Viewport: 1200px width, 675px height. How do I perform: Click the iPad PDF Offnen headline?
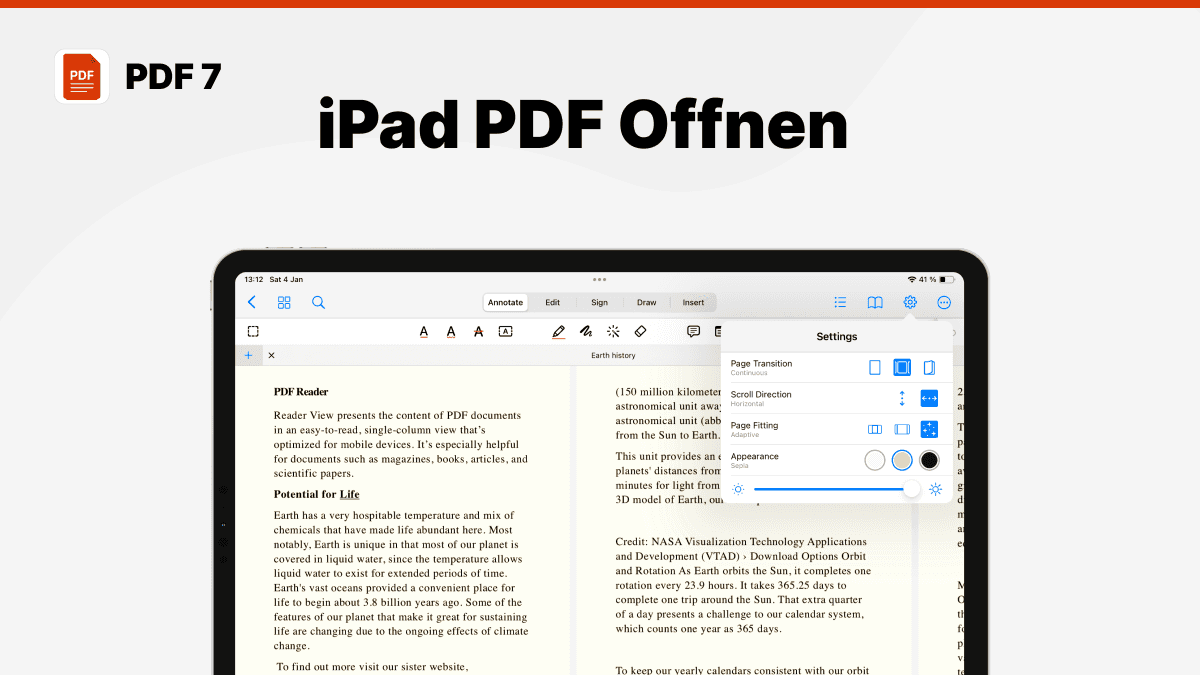click(583, 124)
